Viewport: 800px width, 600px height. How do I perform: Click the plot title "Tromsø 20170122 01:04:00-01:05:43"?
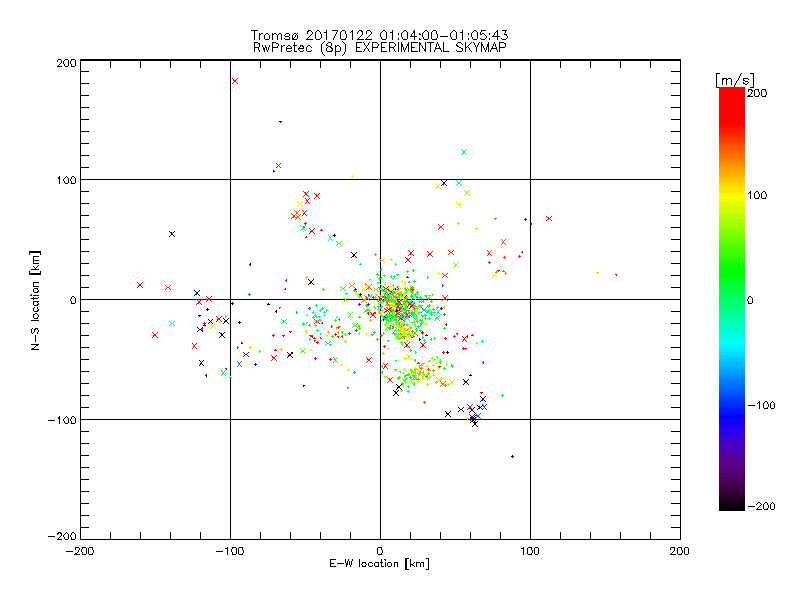pos(379,35)
